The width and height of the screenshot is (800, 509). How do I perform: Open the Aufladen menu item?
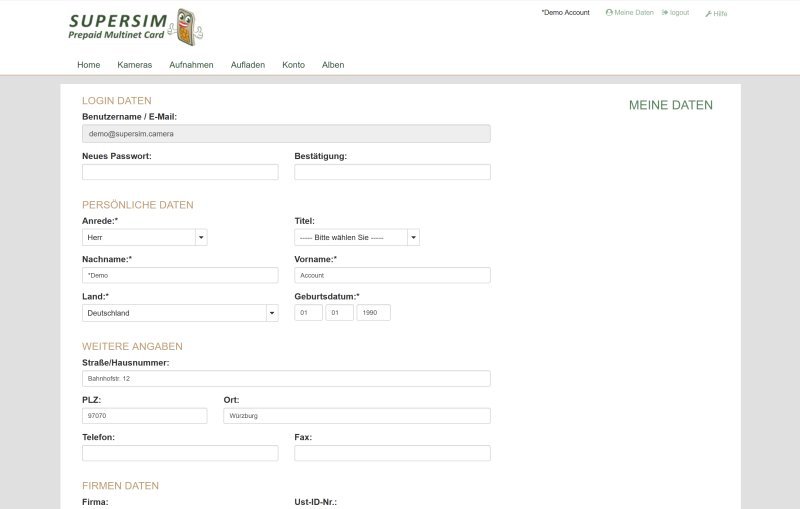(x=248, y=65)
